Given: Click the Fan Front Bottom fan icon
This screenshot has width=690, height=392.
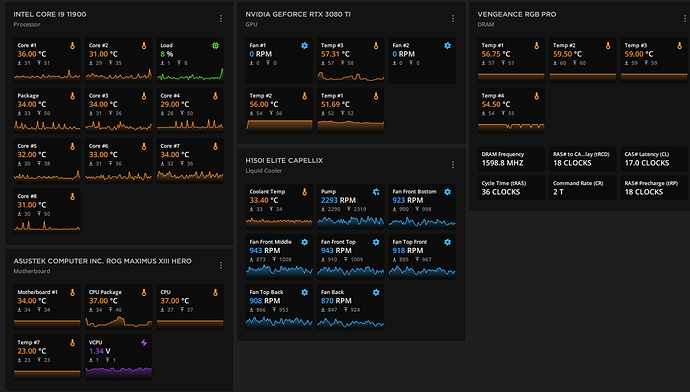Looking at the screenshot, I should coord(447,192).
